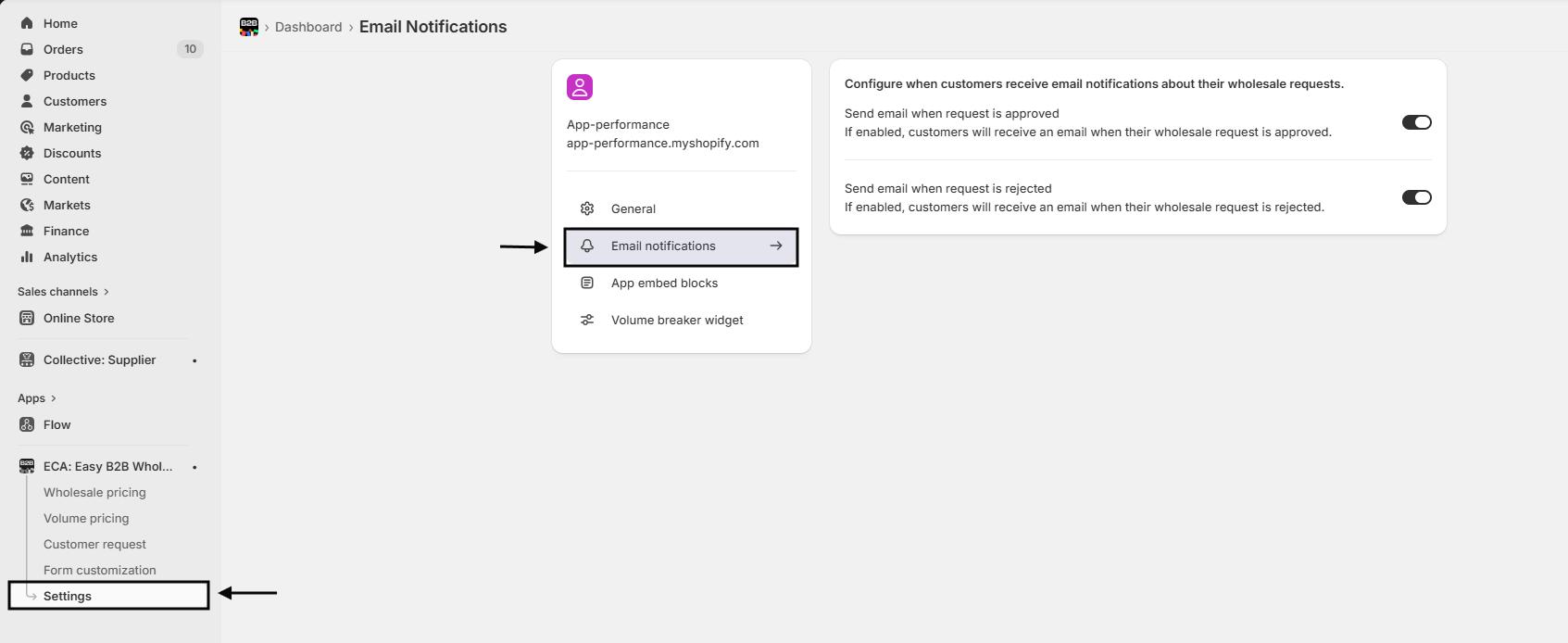Select the Volume breaker widget item
1568x643 pixels.
[677, 321]
